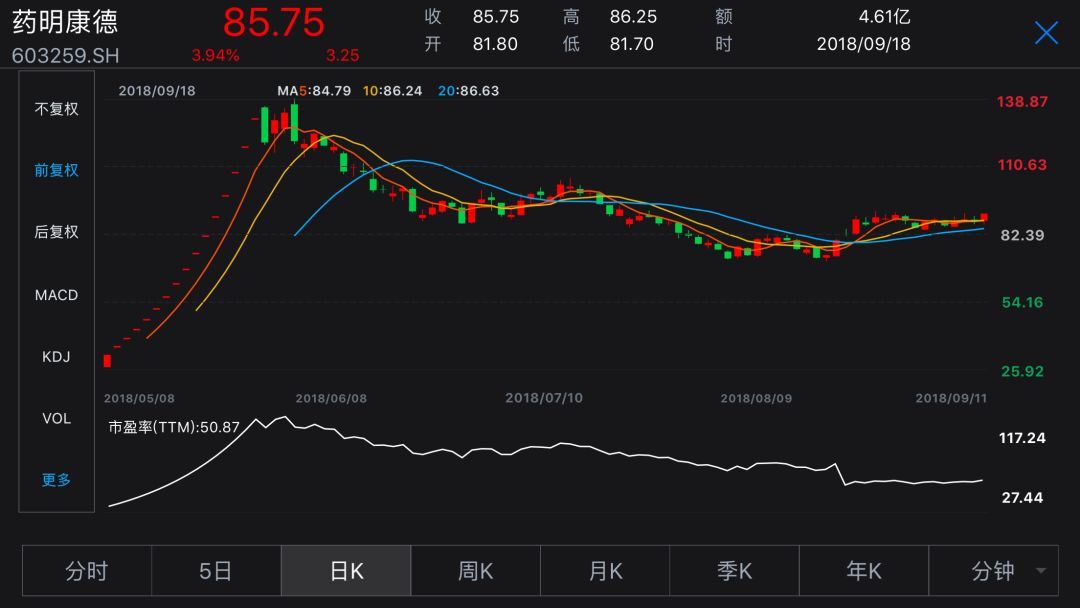Click the 54.16 price axis label
1080x608 pixels.
pyautogui.click(x=1022, y=302)
